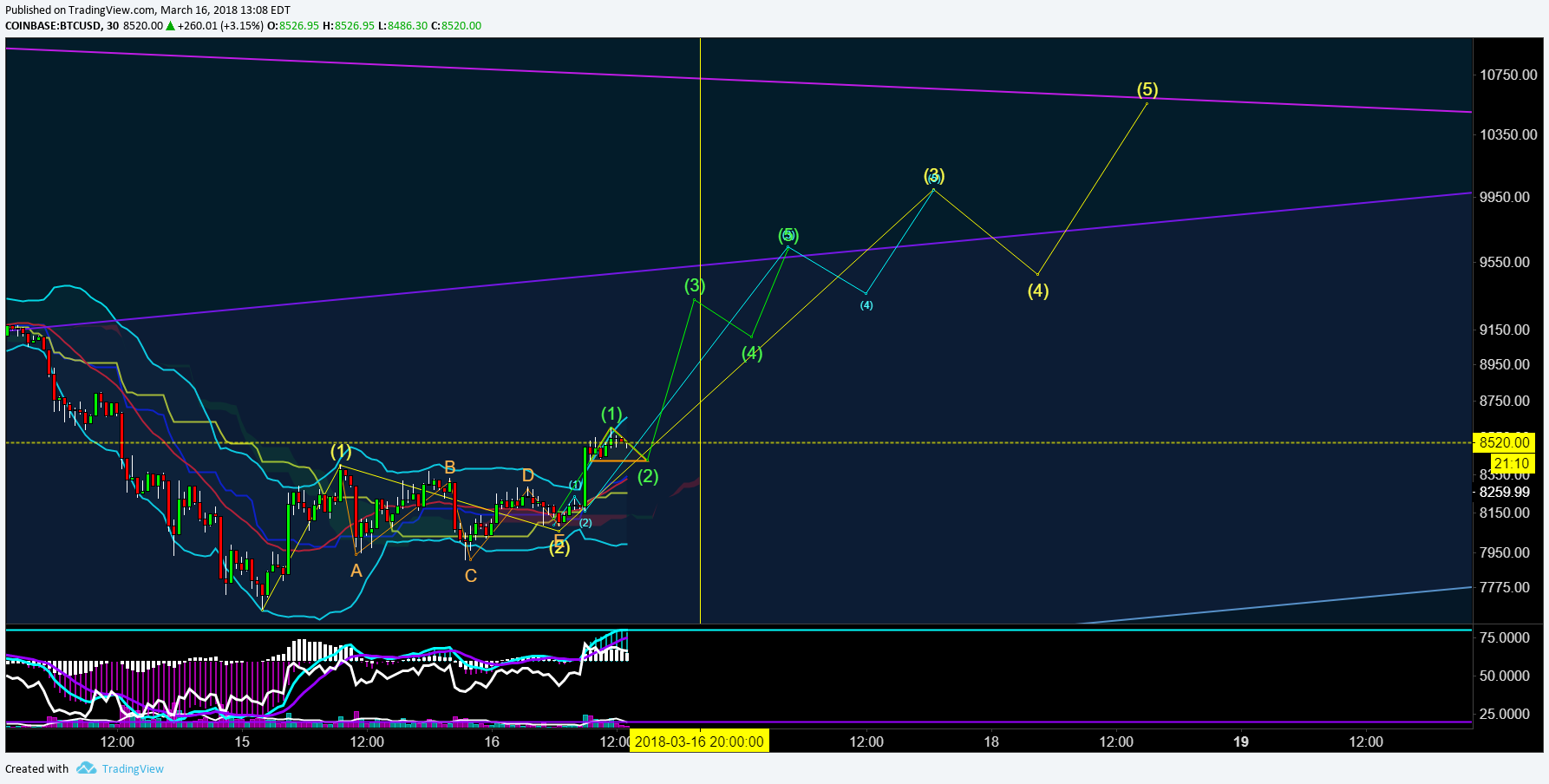Click the O:8526.95 open value

[293, 26]
